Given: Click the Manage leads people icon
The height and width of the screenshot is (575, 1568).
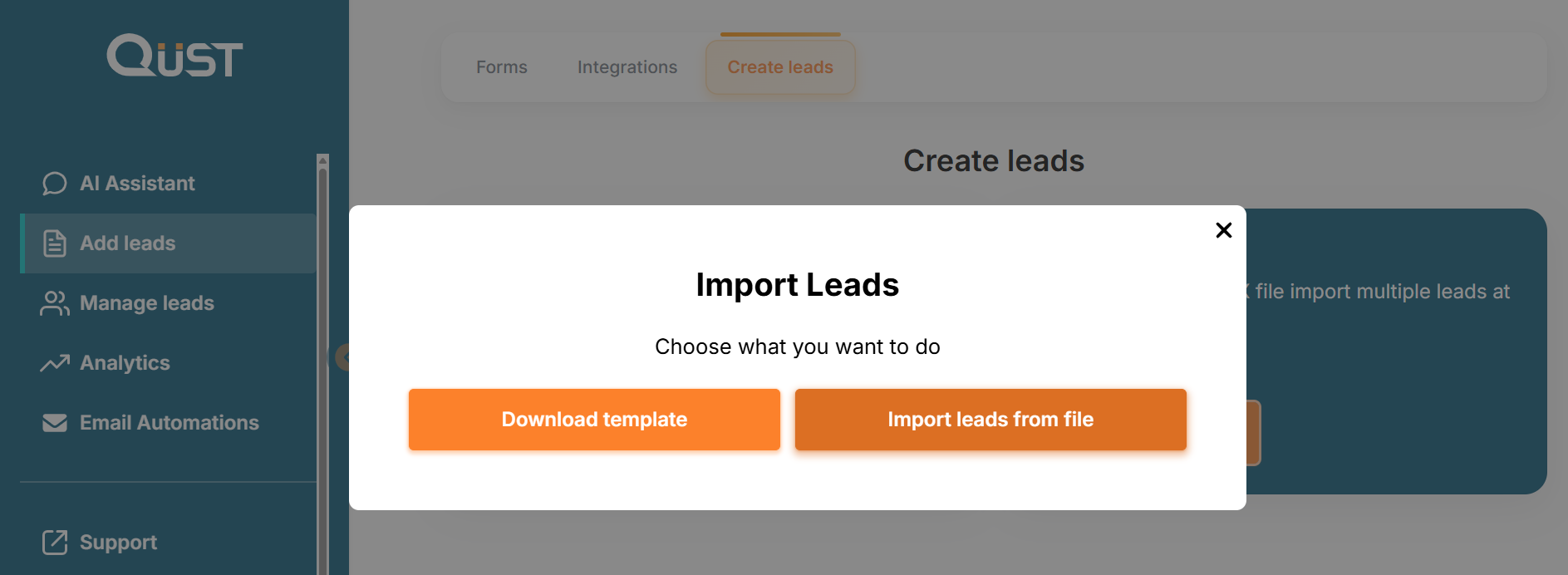Looking at the screenshot, I should click(55, 303).
